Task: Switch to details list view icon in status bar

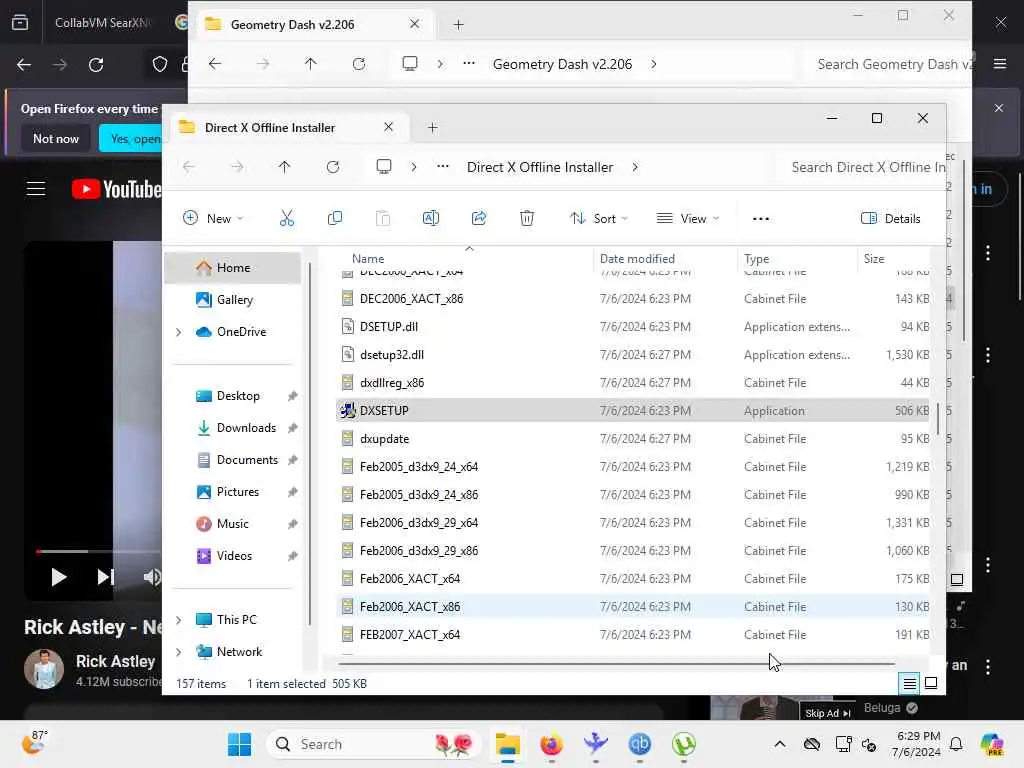Action: [909, 683]
